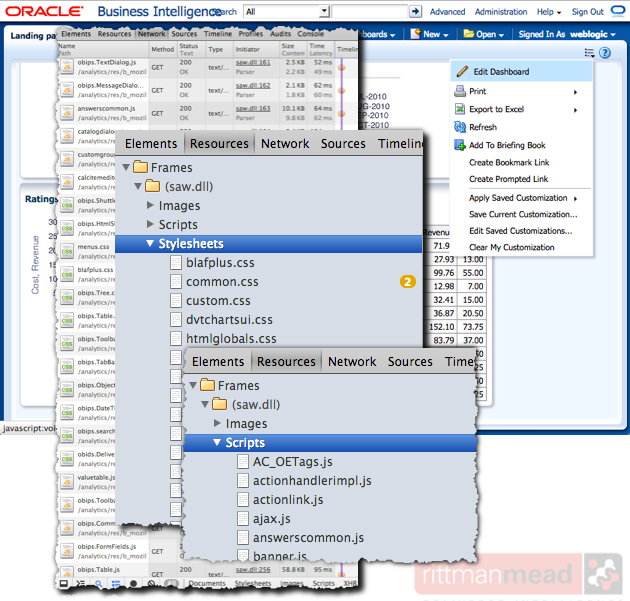Click the green Refresh icon
Image resolution: width=630 pixels, height=601 pixels.
coord(460,127)
